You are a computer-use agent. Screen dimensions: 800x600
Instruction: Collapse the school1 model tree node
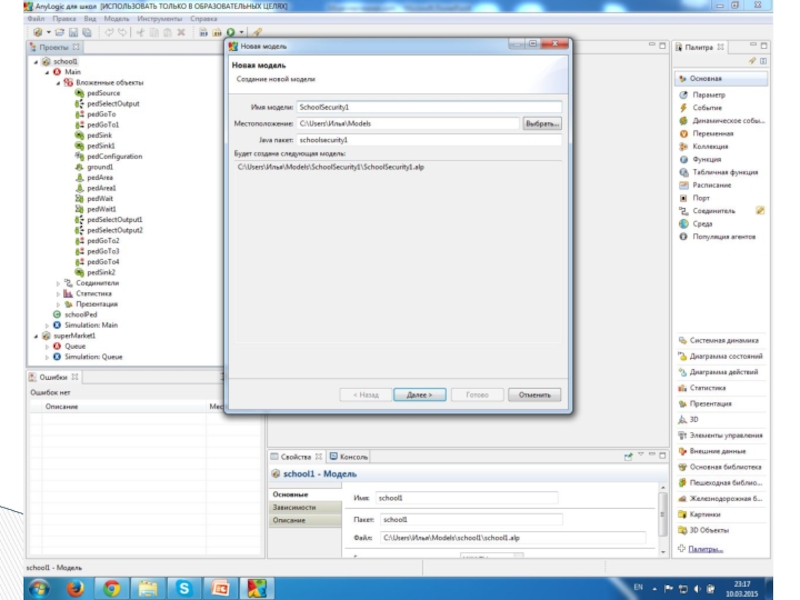tap(36, 62)
